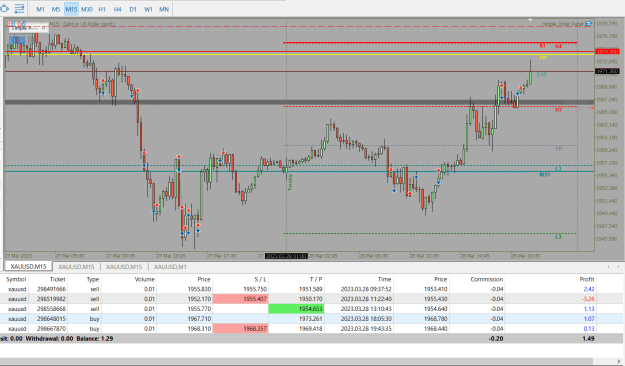Click the chart shift white triangle marker
The image size is (625, 366).
[530, 19]
